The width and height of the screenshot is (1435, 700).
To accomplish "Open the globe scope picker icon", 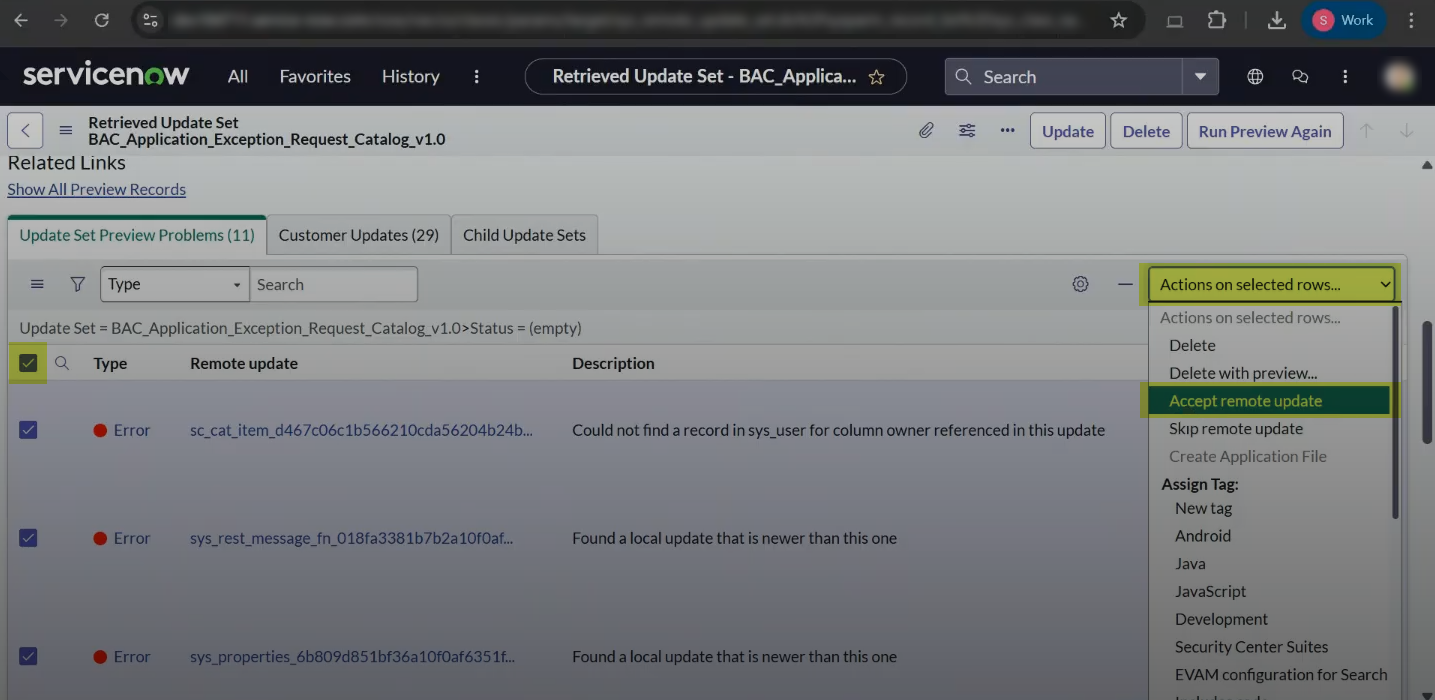I will pos(1255,77).
